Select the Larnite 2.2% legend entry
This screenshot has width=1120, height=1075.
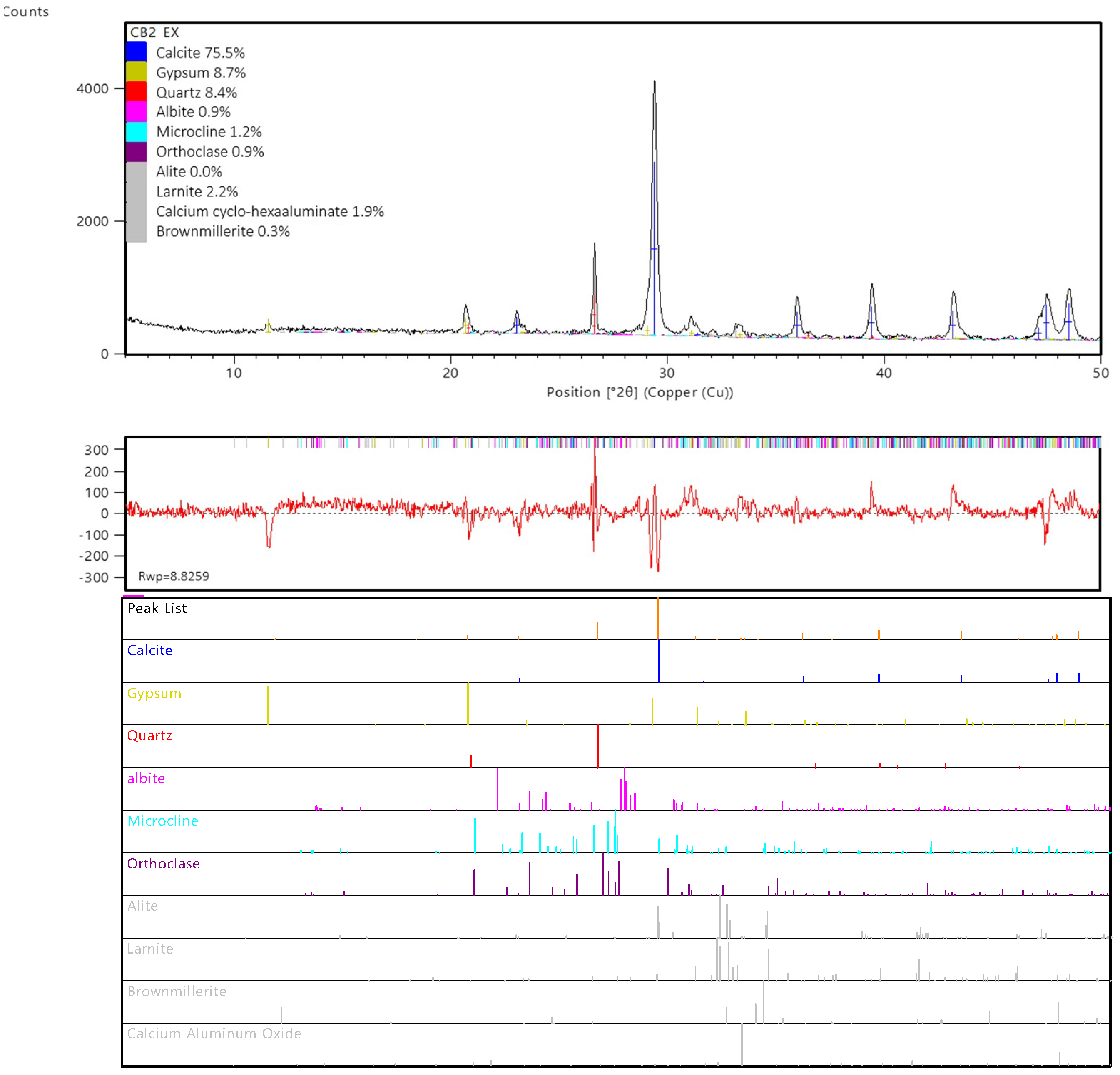pyautogui.click(x=197, y=192)
